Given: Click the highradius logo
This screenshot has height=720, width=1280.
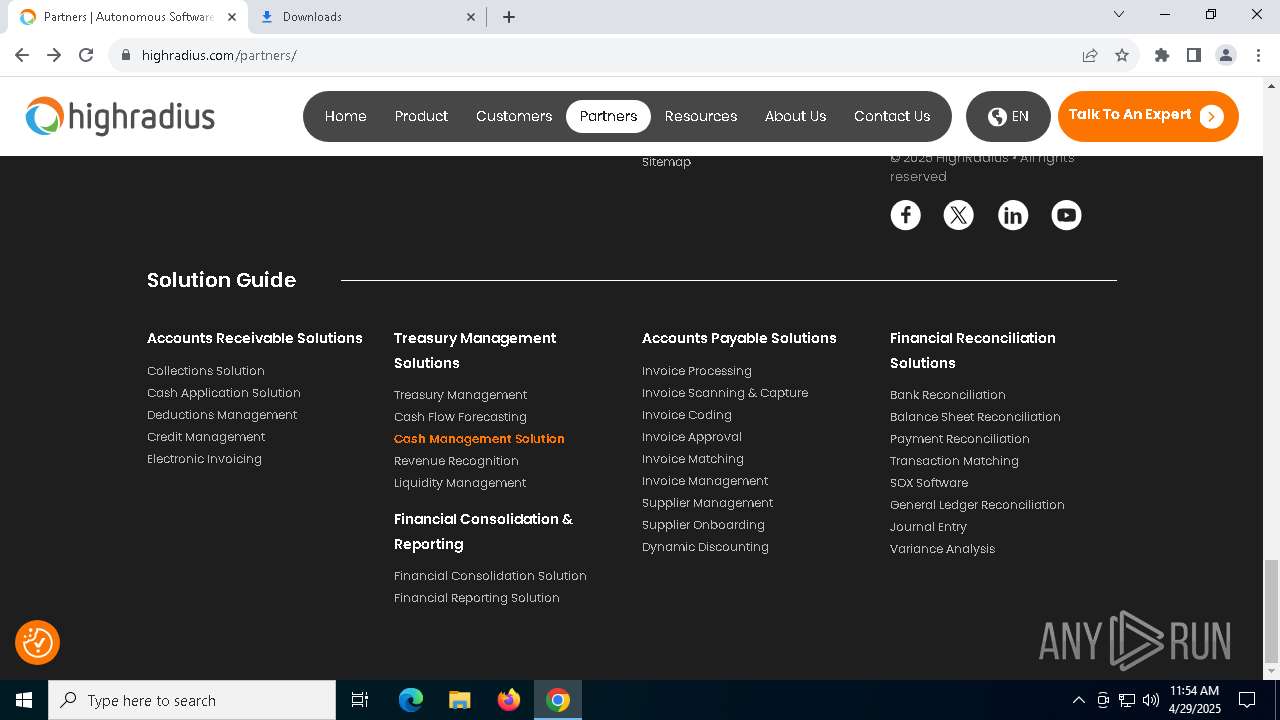Looking at the screenshot, I should (120, 117).
